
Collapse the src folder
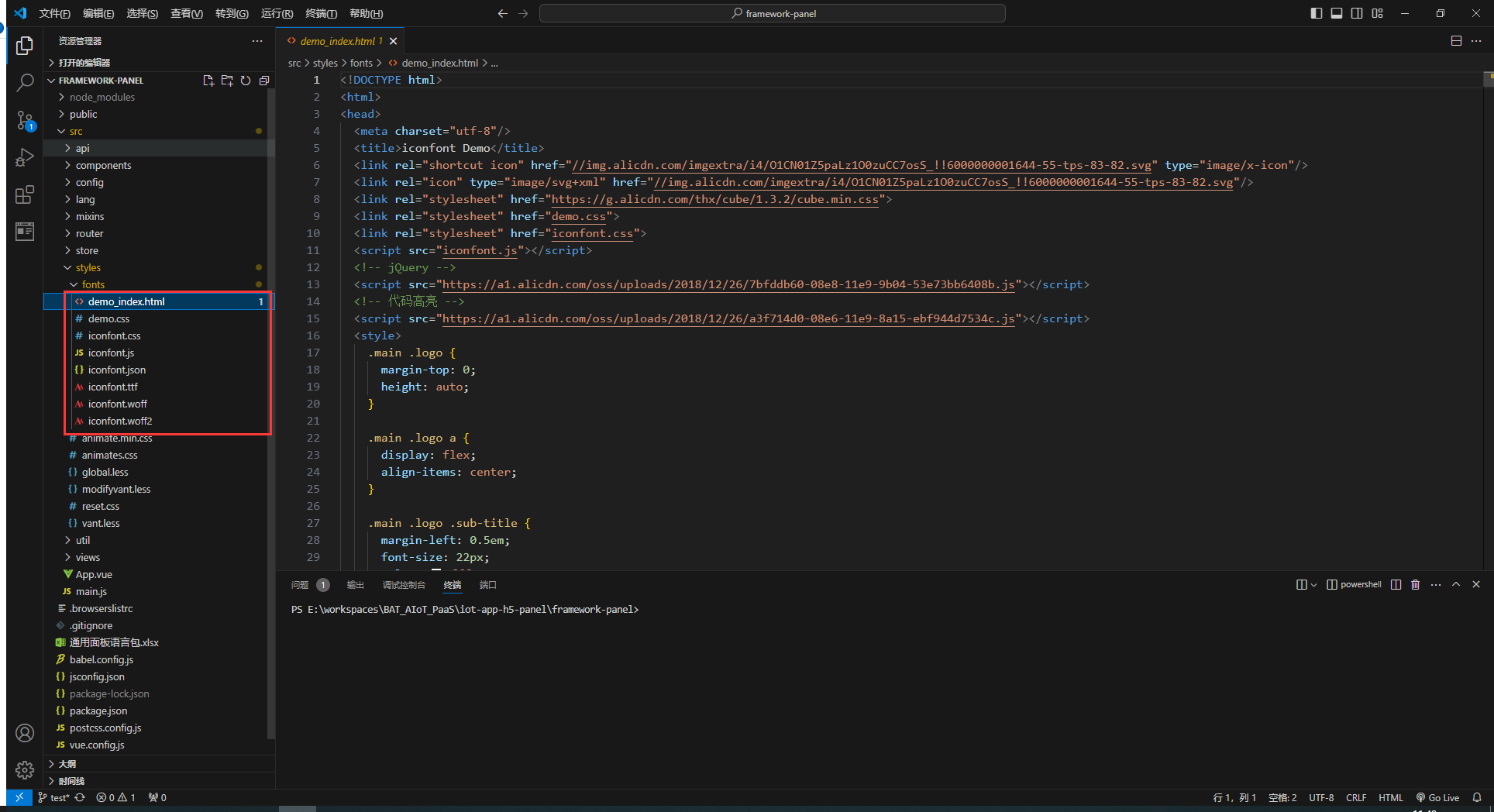tap(160, 131)
